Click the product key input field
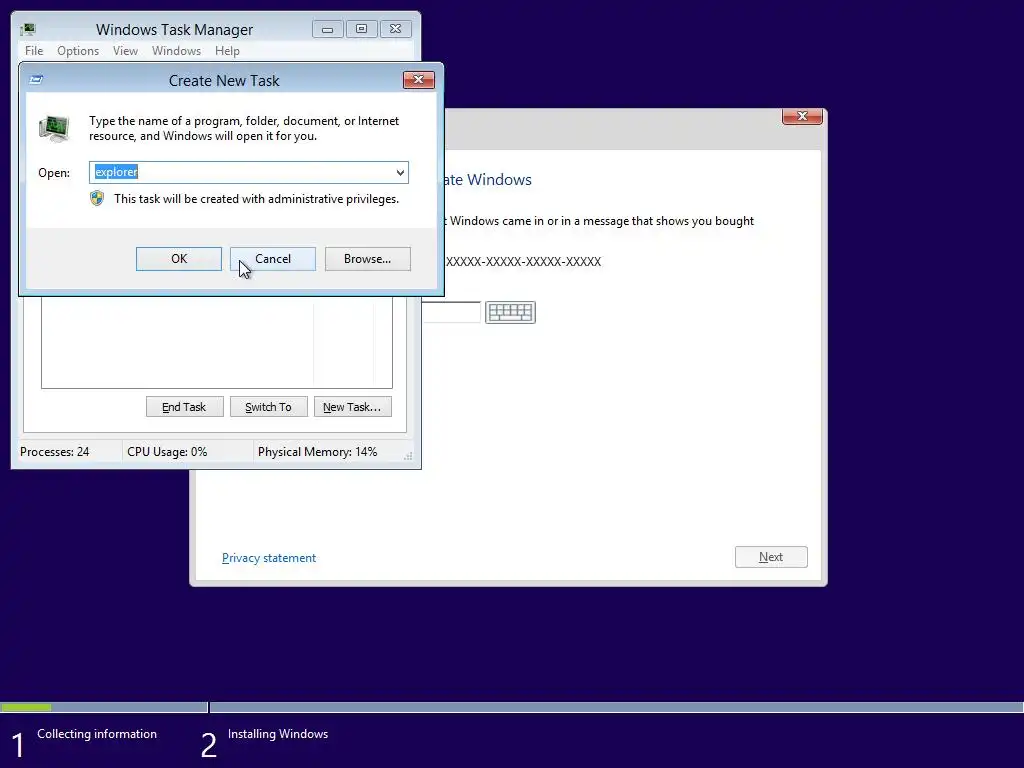1024x768 pixels. pyautogui.click(x=452, y=312)
